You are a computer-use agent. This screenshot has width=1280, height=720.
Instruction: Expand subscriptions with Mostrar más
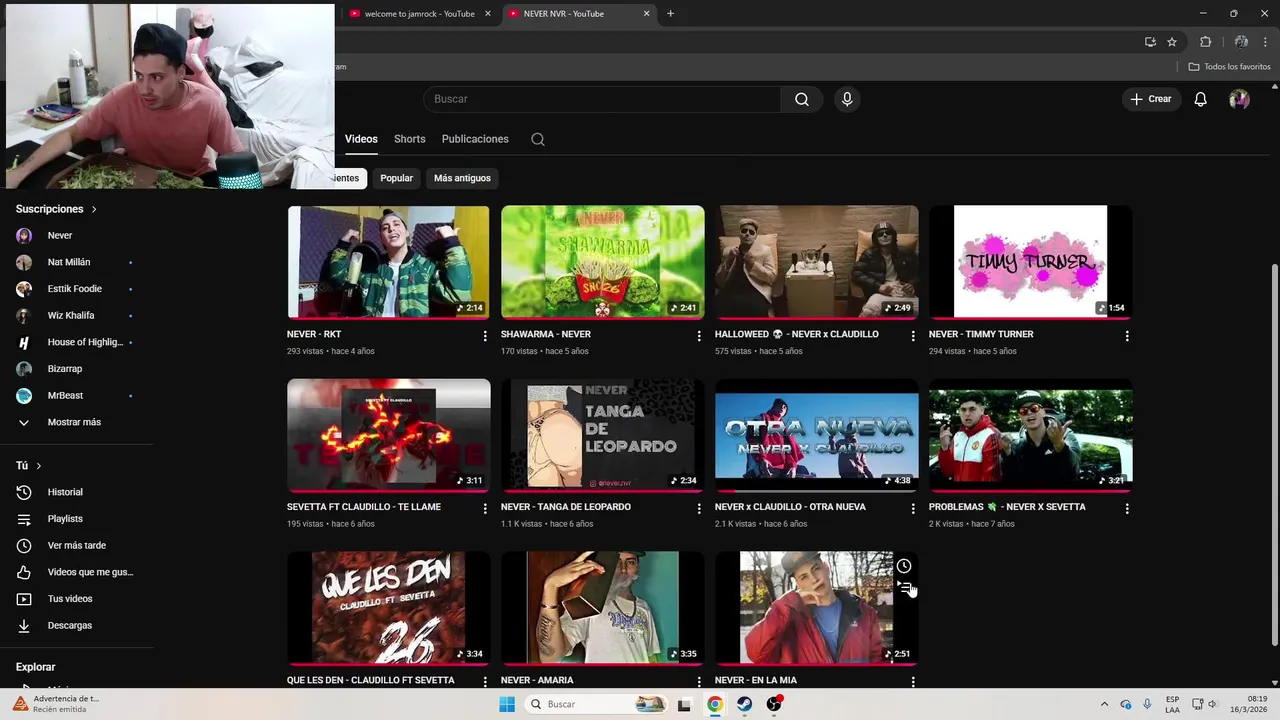coord(76,422)
